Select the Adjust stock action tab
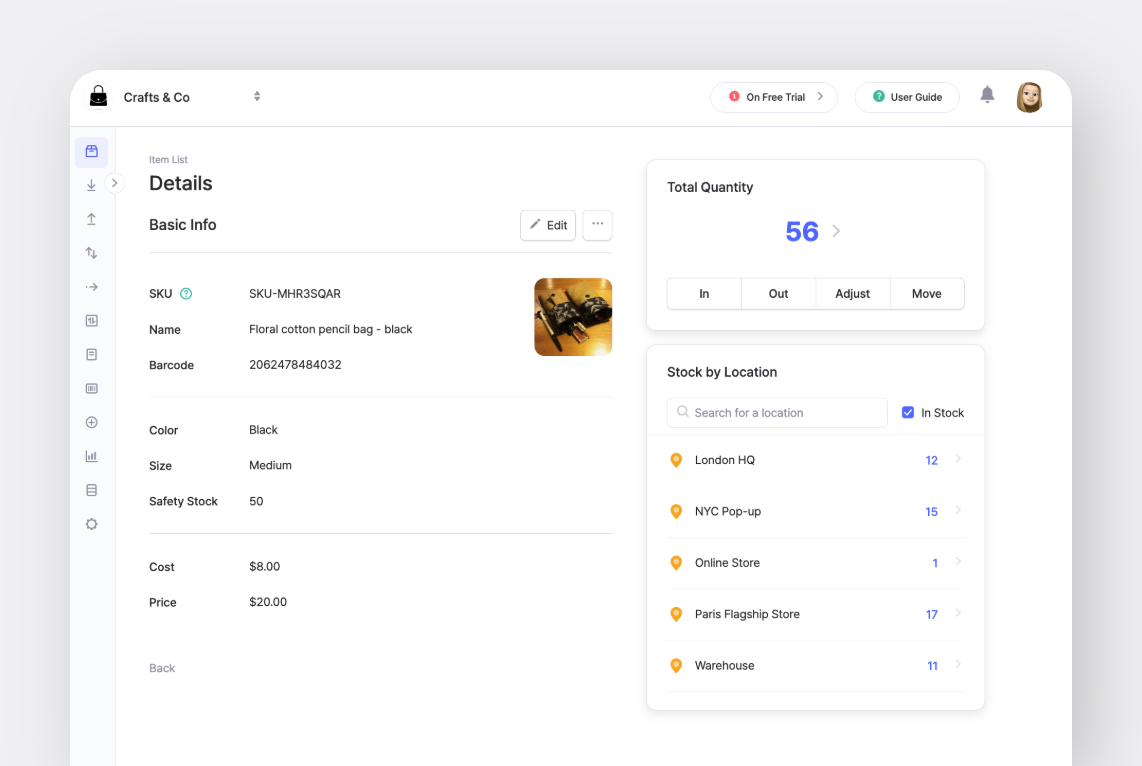Viewport: 1142px width, 766px height. tap(853, 293)
